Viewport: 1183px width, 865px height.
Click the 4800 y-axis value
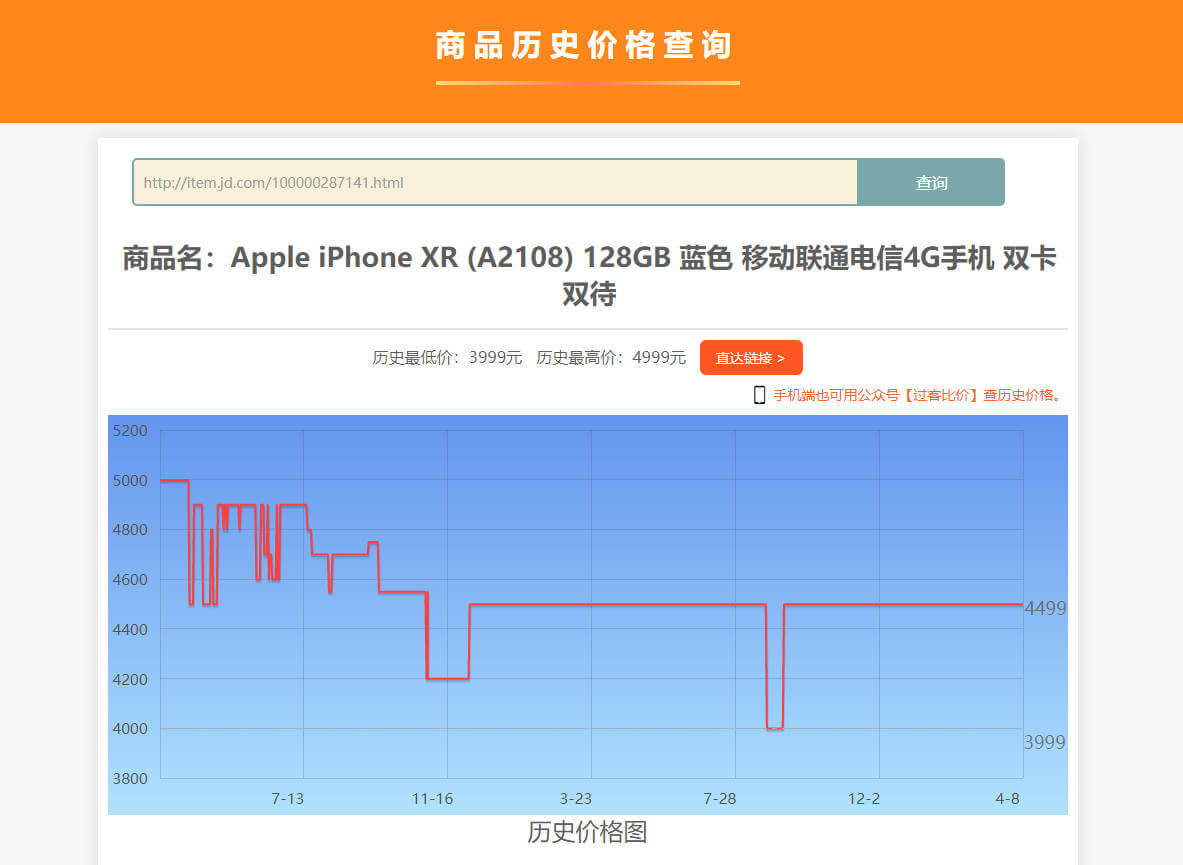(x=130, y=529)
